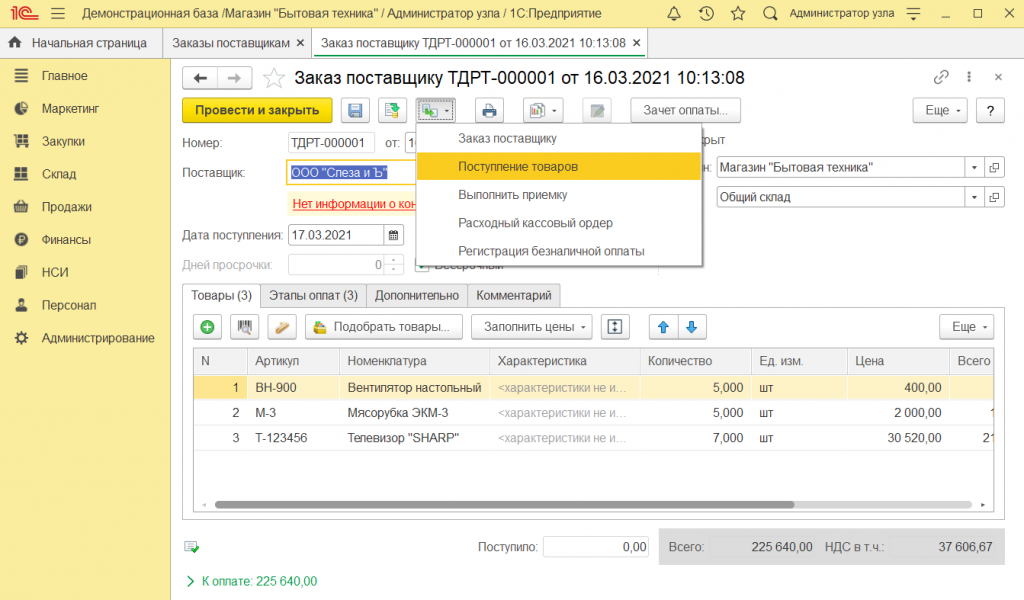Click the save document diskette icon
Image resolution: width=1024 pixels, height=600 pixels.
[x=355, y=111]
